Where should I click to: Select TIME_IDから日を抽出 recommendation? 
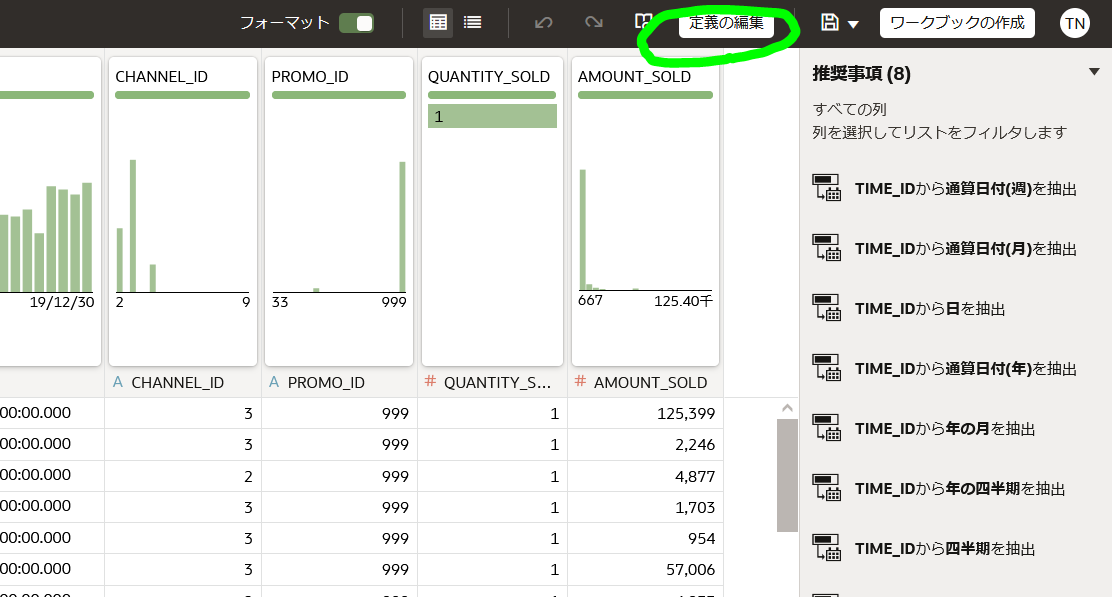tap(930, 308)
